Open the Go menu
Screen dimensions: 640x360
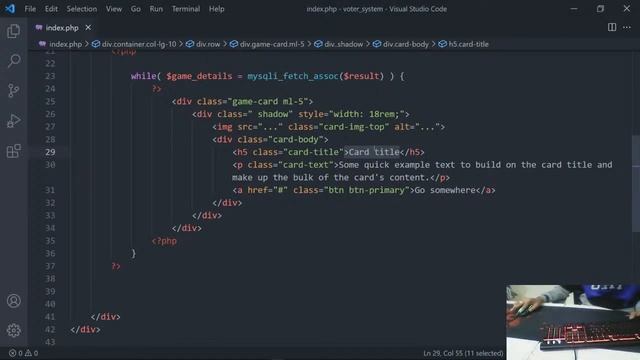[x=136, y=9]
